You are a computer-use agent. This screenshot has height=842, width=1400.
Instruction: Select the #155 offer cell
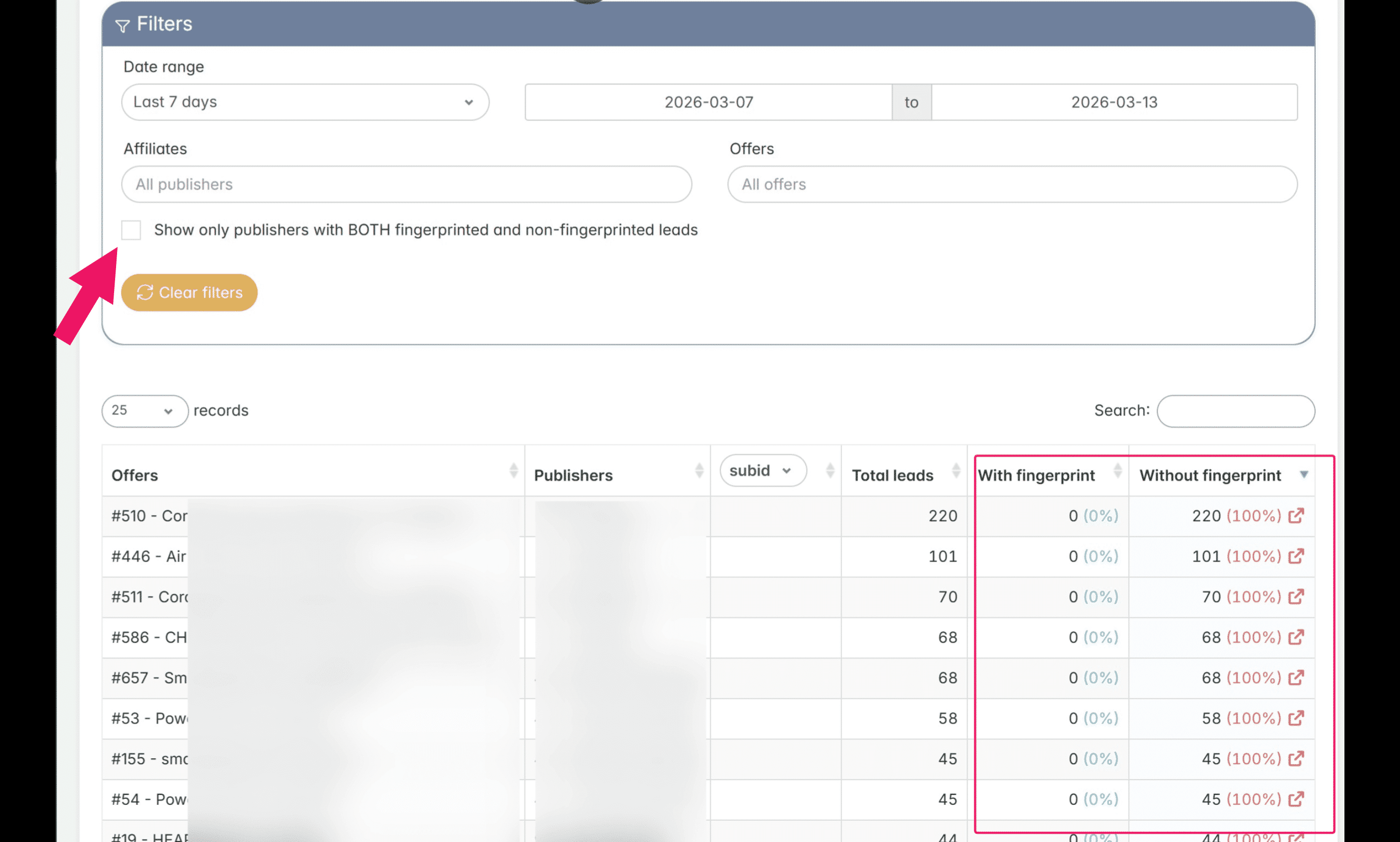[x=313, y=759]
